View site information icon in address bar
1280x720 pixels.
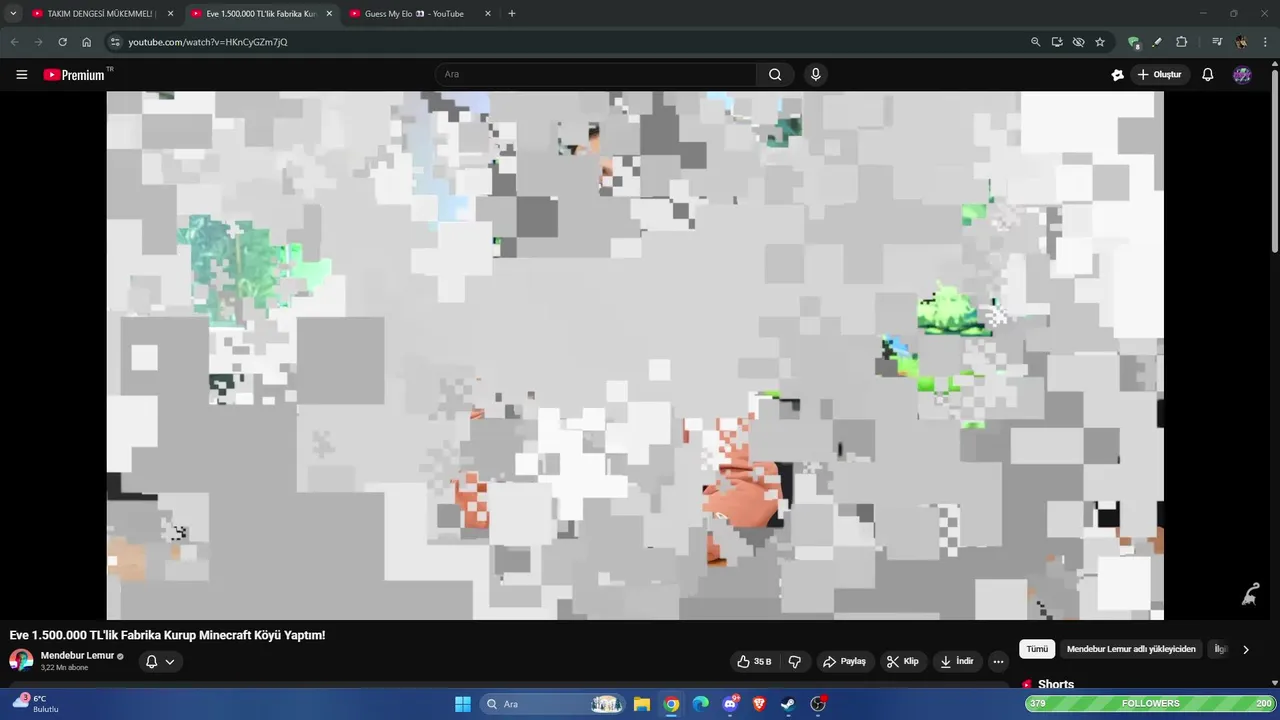coord(115,42)
